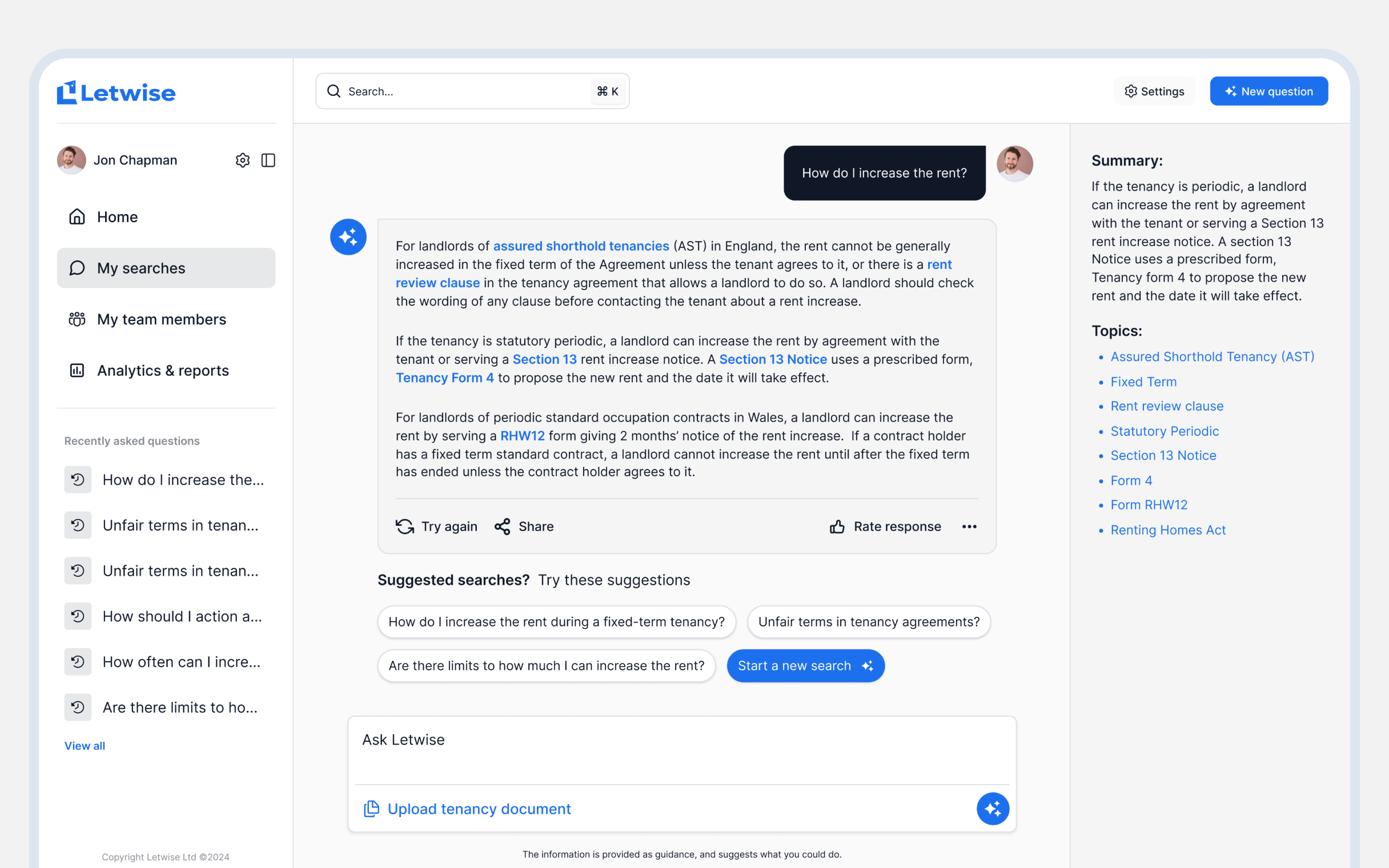The height and width of the screenshot is (868, 1389).
Task: Focus the Ask Letwise text box
Action: [x=682, y=749]
